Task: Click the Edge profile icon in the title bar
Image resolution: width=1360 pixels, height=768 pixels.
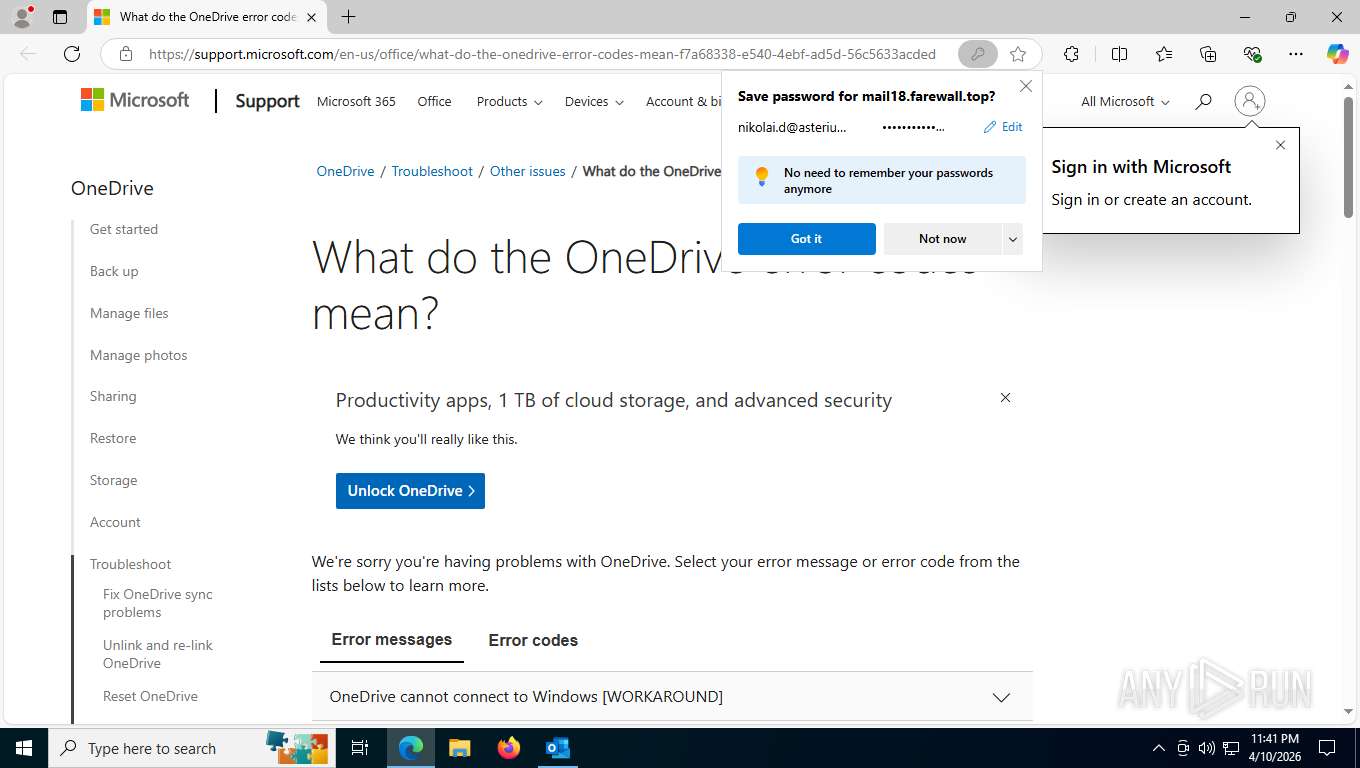Action: 22,16
